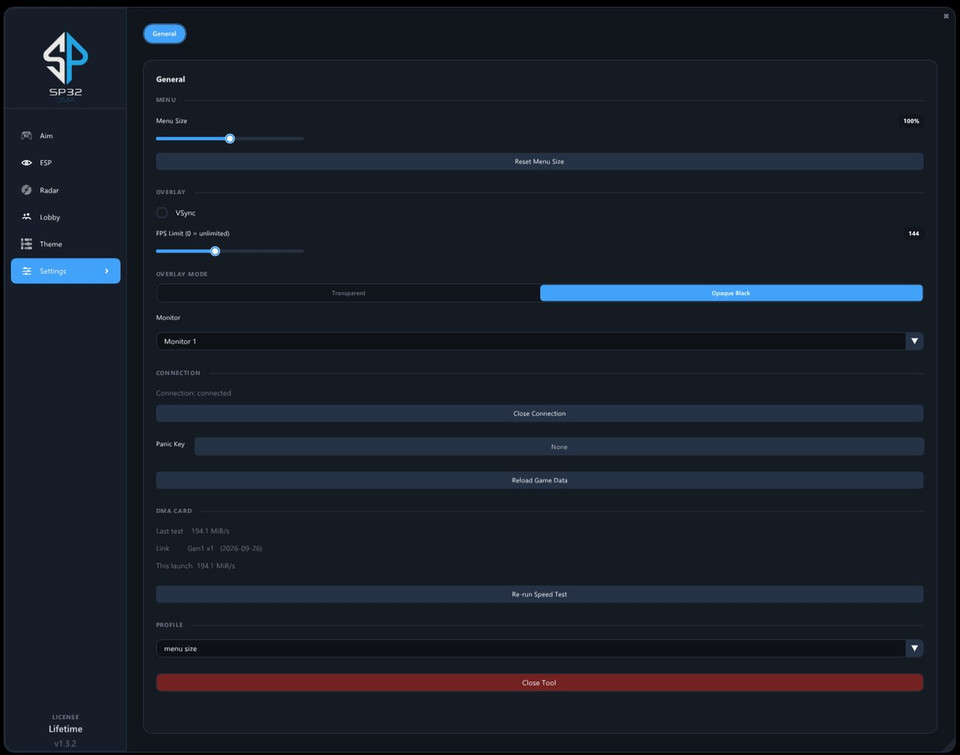The height and width of the screenshot is (755, 960).
Task: Open the Theme sidebar item
Action: coord(66,244)
